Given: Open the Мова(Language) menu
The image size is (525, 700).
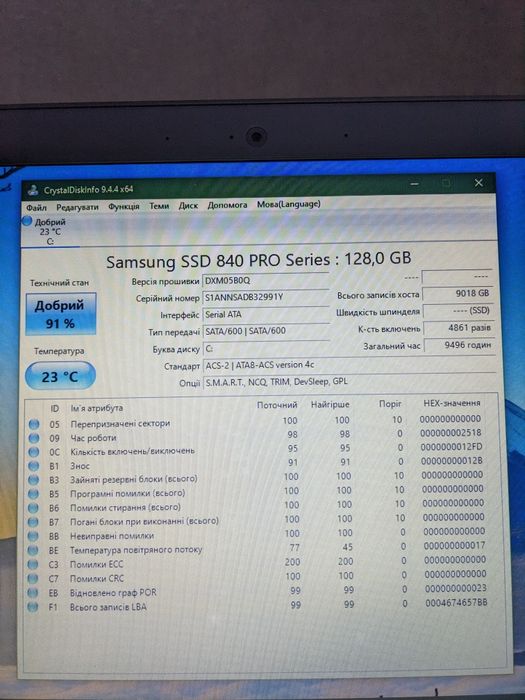Looking at the screenshot, I should 289,204.
